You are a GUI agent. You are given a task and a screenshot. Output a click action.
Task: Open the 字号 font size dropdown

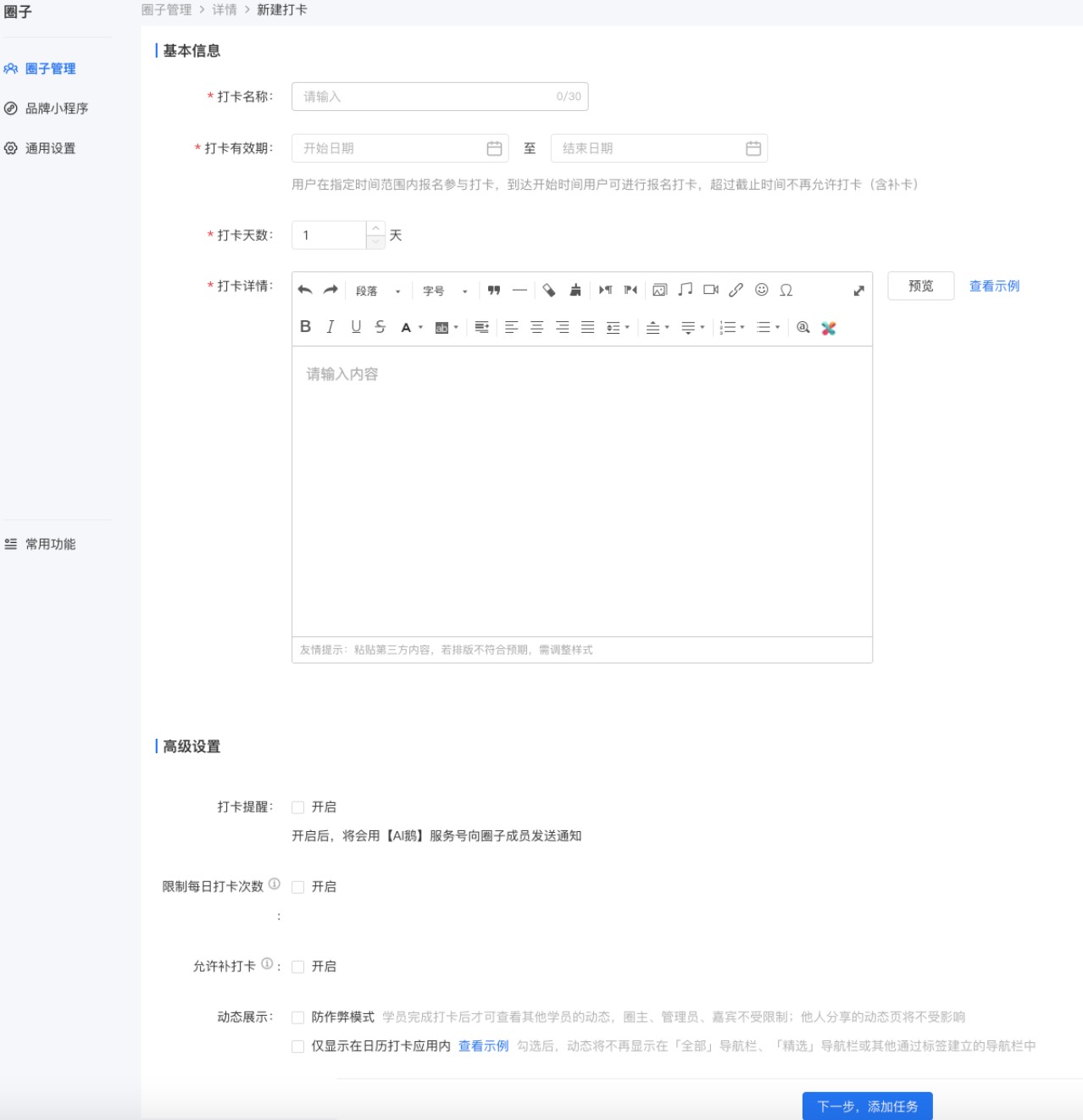[x=445, y=291]
